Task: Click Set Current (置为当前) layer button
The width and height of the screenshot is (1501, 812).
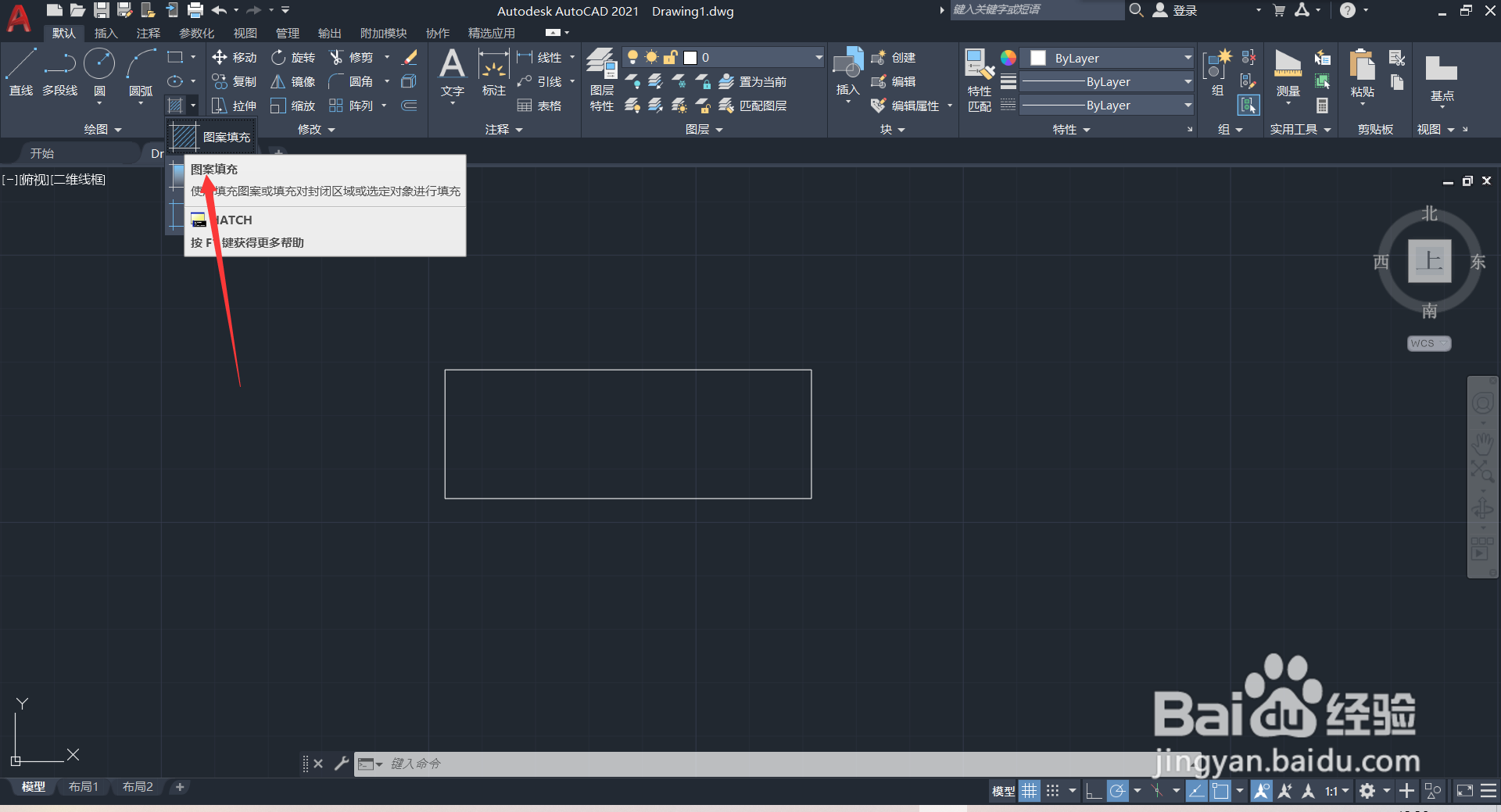Action: (x=752, y=81)
